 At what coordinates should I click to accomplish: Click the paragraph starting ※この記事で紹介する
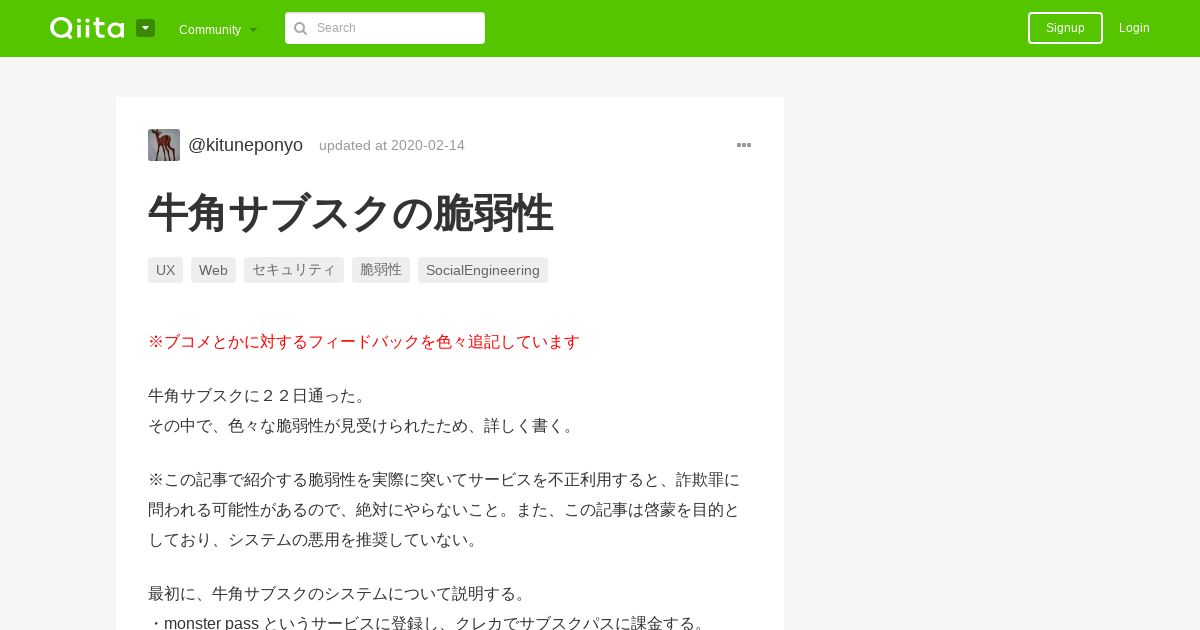click(444, 510)
